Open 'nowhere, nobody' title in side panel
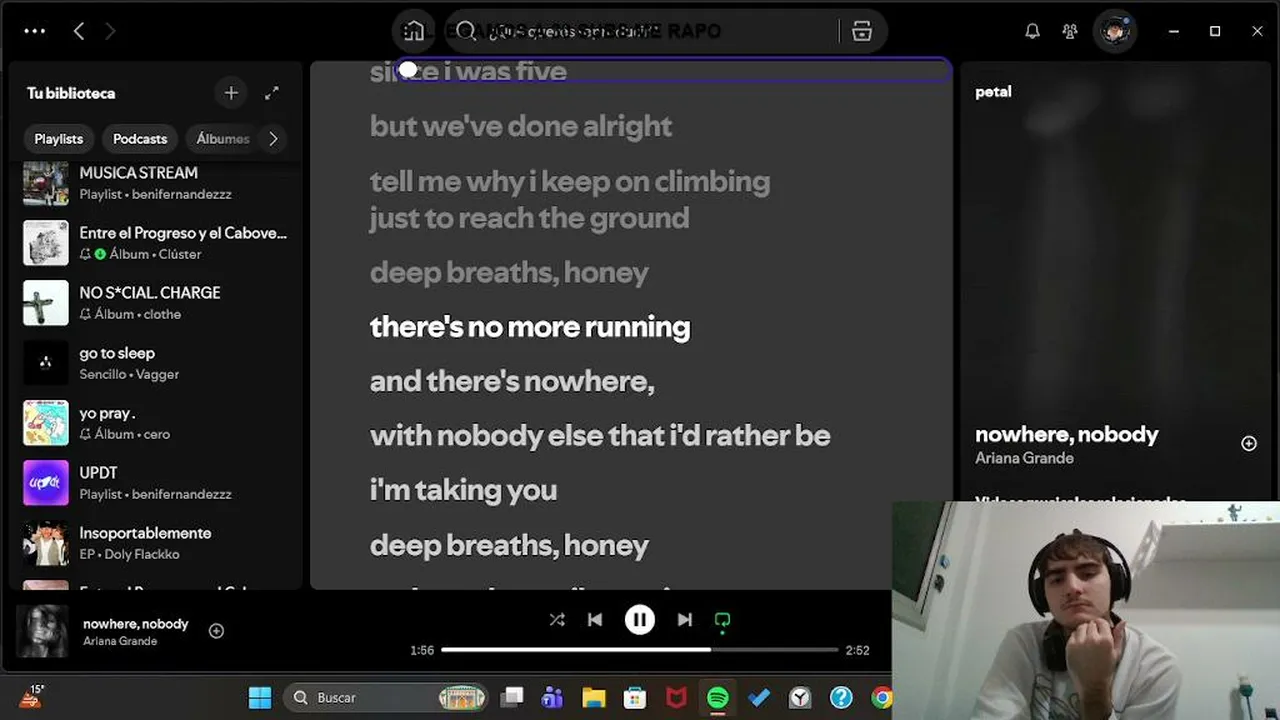1280x720 pixels. point(1066,434)
